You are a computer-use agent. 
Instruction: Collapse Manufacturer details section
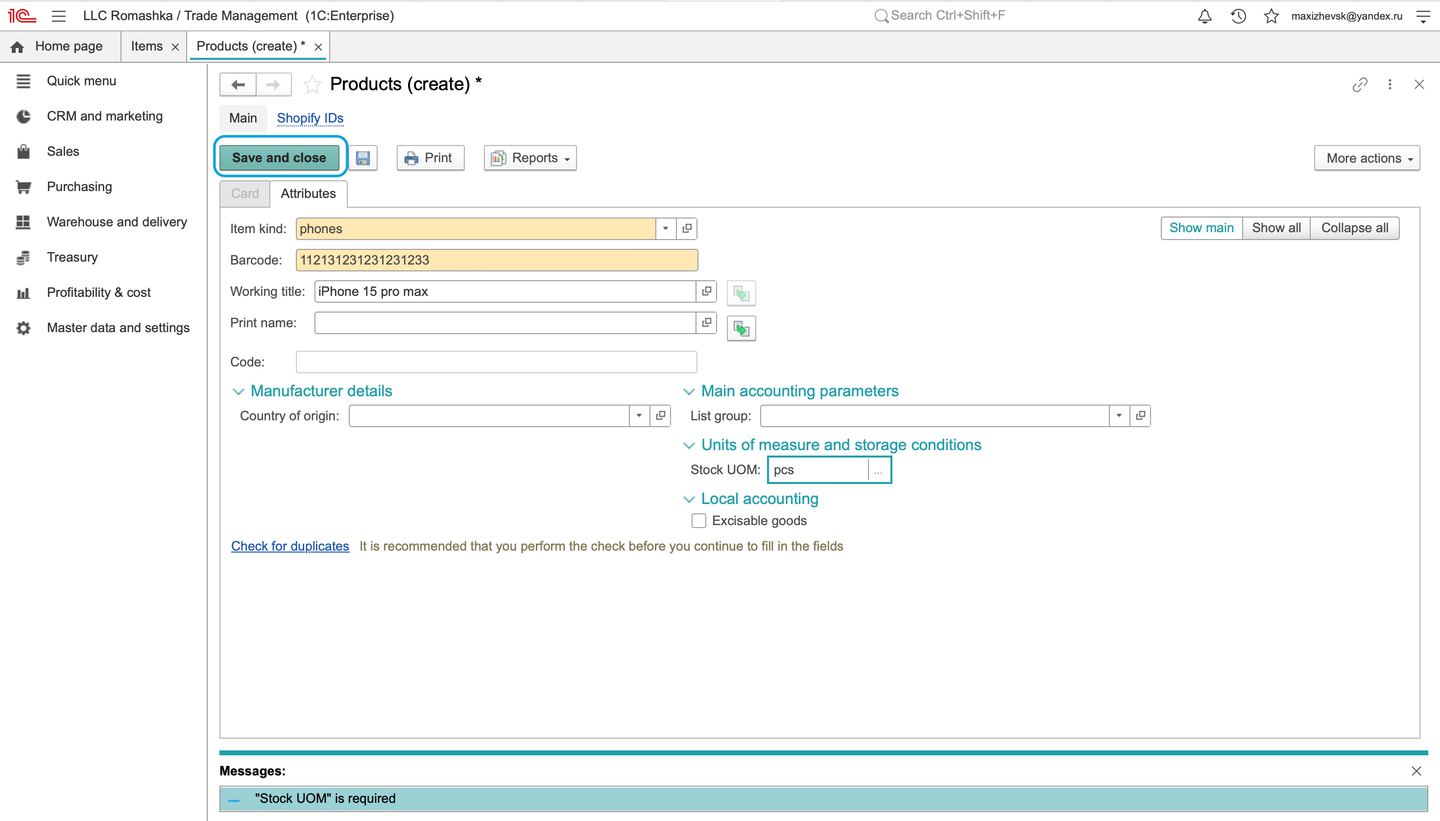tap(238, 392)
